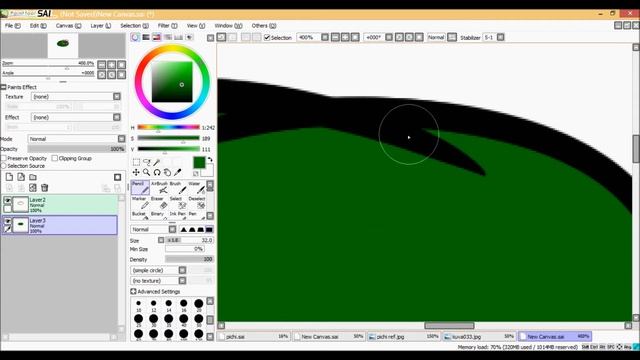Open the Layer menu
The width and height of the screenshot is (640, 360).
100,26
